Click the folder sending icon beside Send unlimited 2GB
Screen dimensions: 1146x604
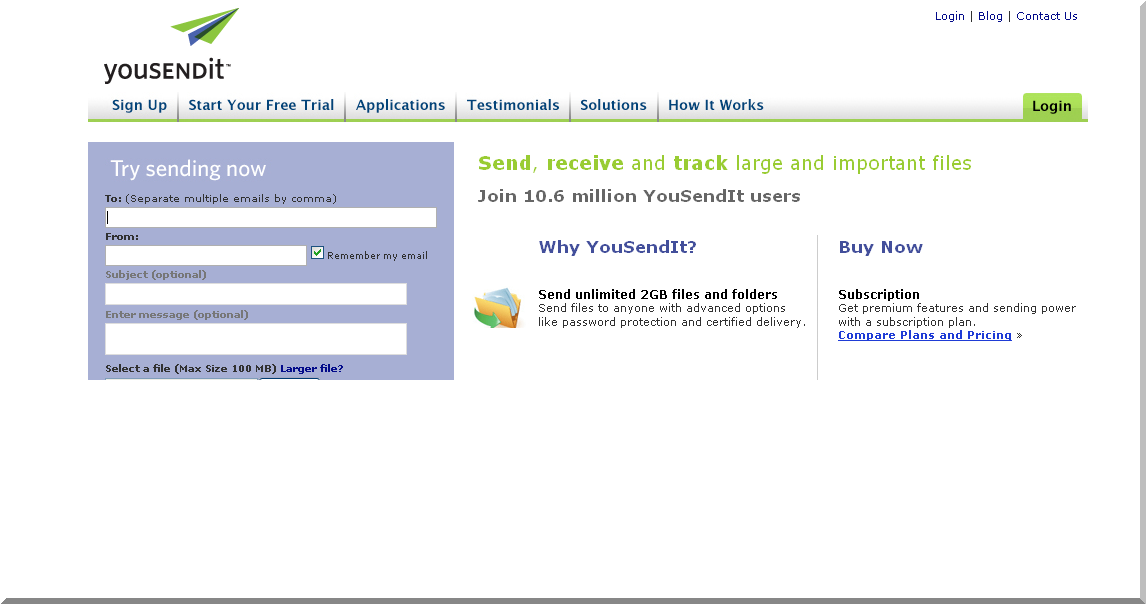coord(497,308)
